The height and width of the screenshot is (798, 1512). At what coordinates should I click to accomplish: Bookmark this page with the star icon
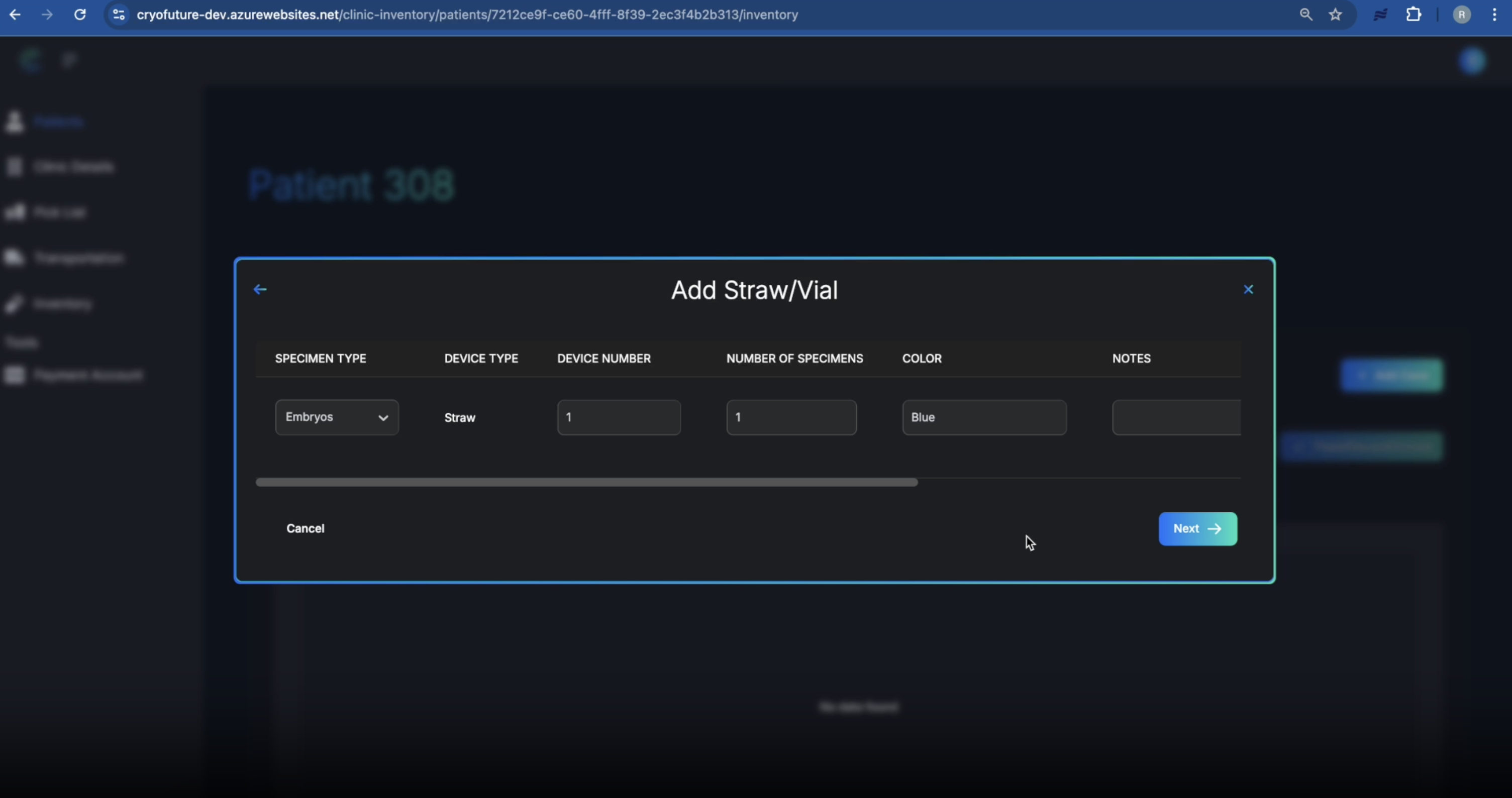(1335, 15)
